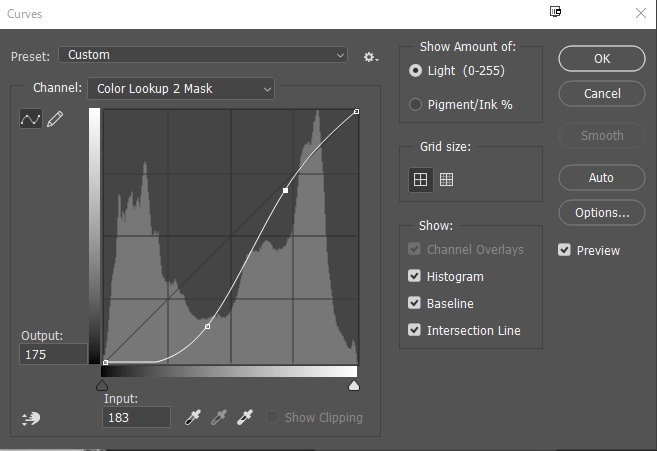Activate the on-image adjustment hand tool
The image size is (657, 451).
click(x=30, y=418)
